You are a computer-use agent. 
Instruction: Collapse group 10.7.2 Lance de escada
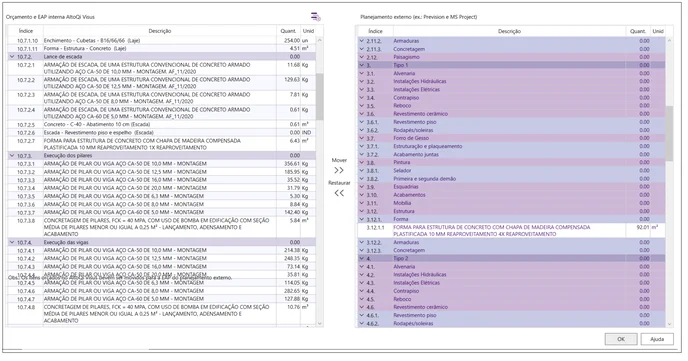(x=12, y=57)
